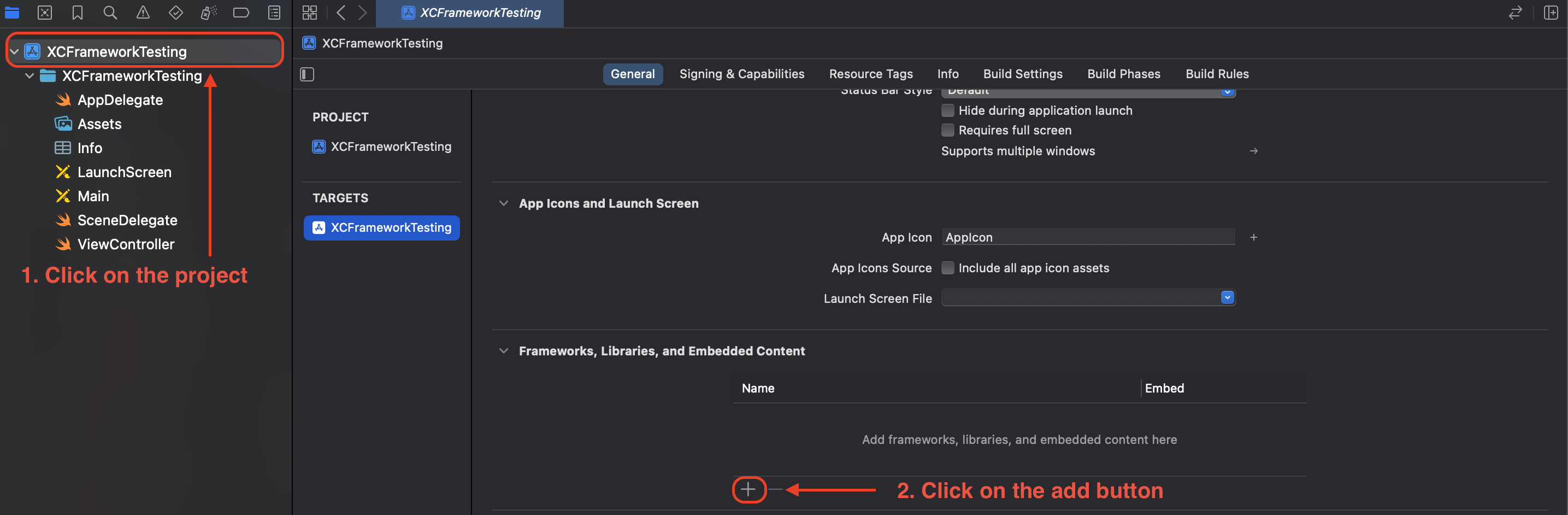Go back in editor history
The height and width of the screenshot is (515, 1568).
point(341,12)
